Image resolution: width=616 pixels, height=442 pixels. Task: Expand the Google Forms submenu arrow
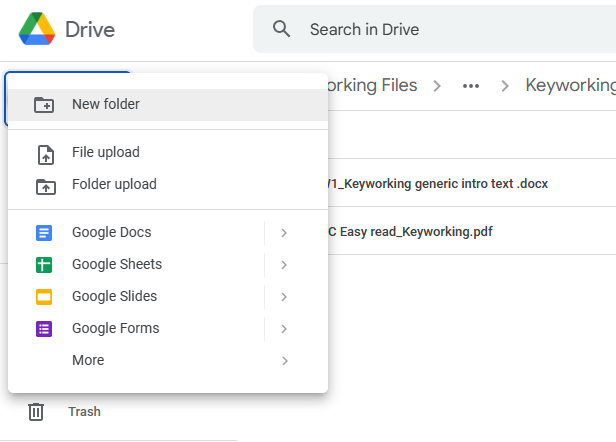(284, 329)
